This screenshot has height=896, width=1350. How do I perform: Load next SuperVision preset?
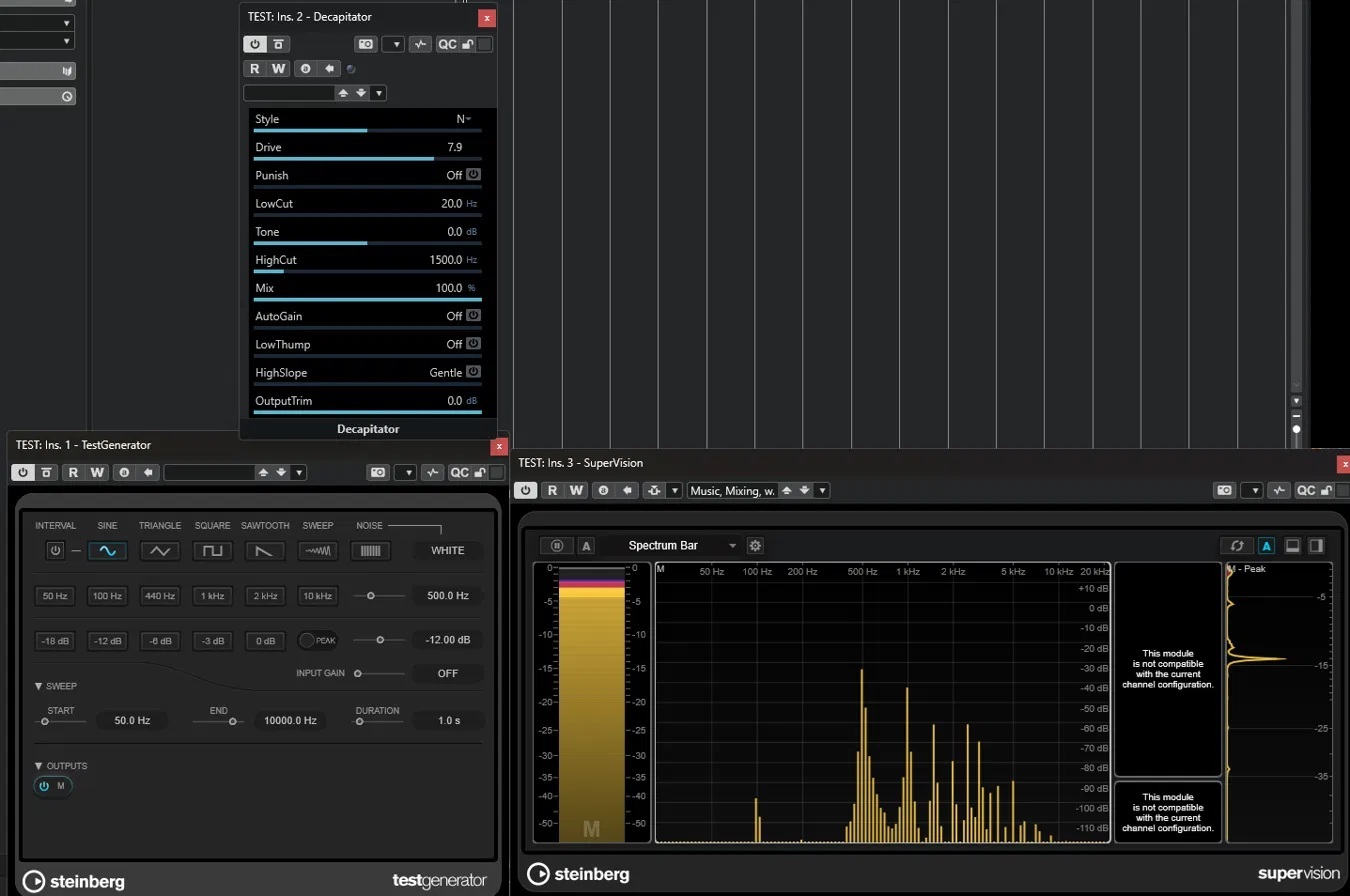tap(804, 491)
